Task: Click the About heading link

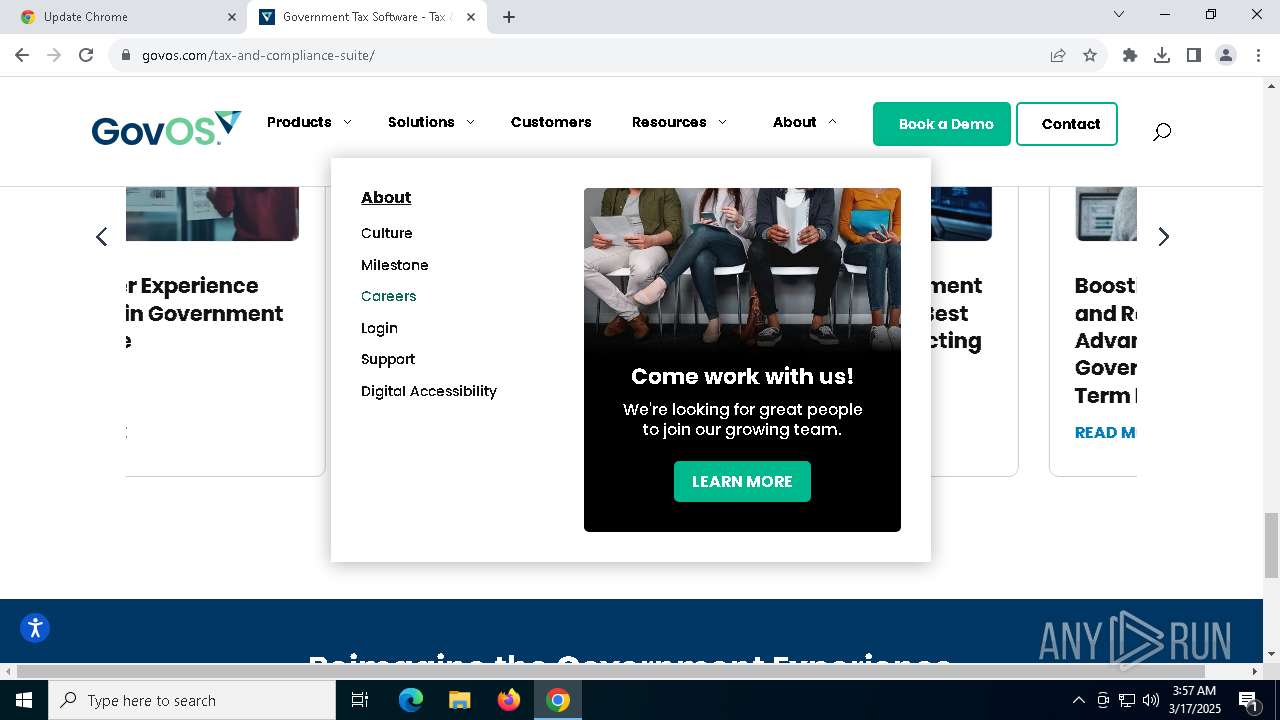Action: (x=386, y=197)
